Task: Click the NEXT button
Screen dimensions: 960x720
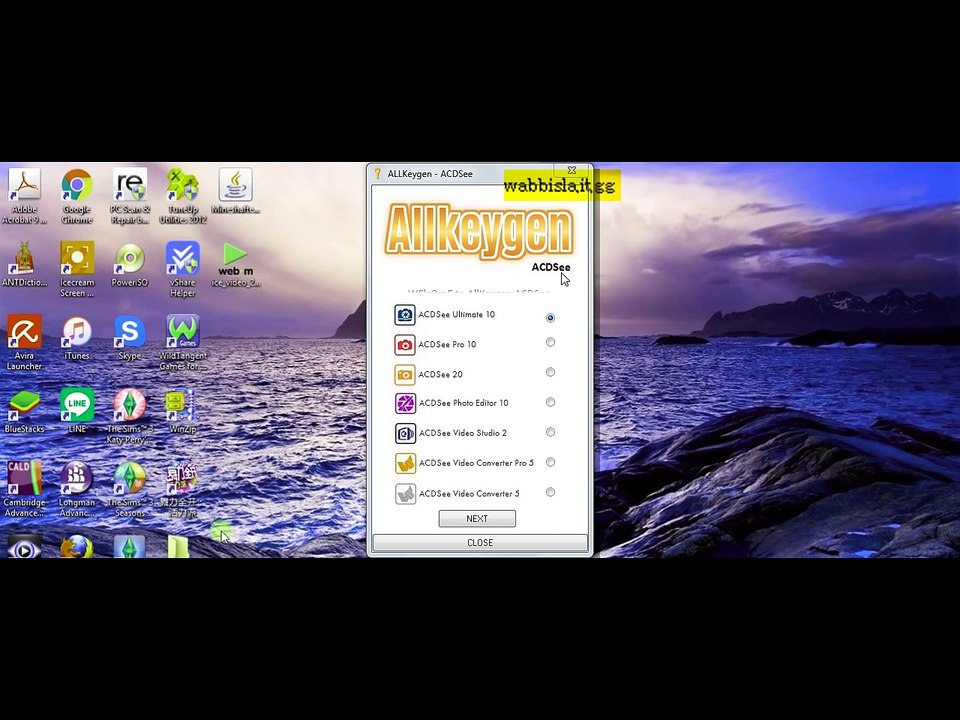Action: click(x=477, y=519)
